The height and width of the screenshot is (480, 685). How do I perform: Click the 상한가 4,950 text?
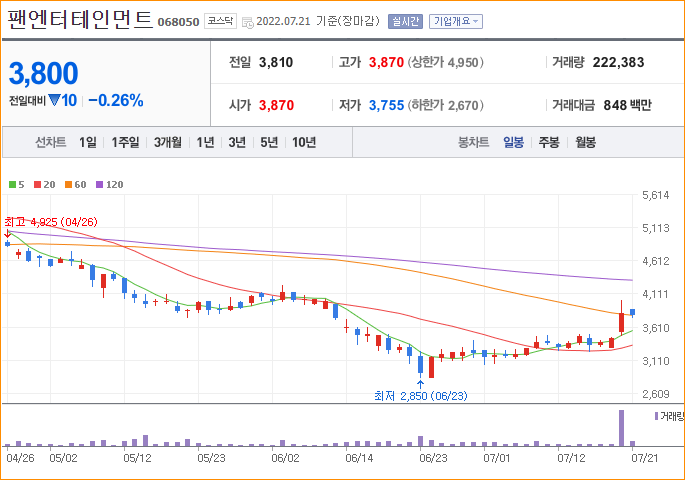pyautogui.click(x=446, y=62)
